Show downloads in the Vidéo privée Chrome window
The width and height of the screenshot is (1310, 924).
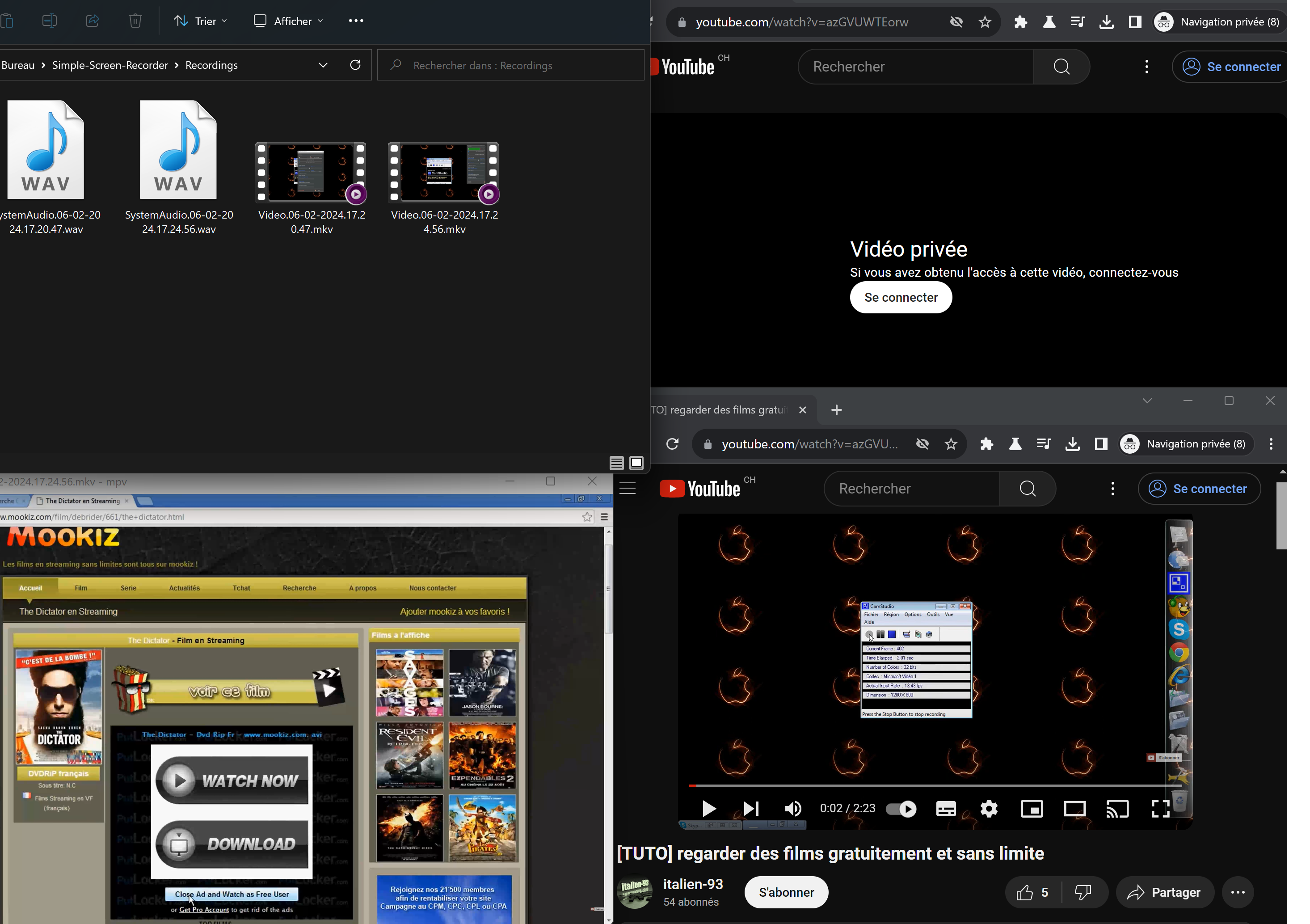(x=1106, y=22)
